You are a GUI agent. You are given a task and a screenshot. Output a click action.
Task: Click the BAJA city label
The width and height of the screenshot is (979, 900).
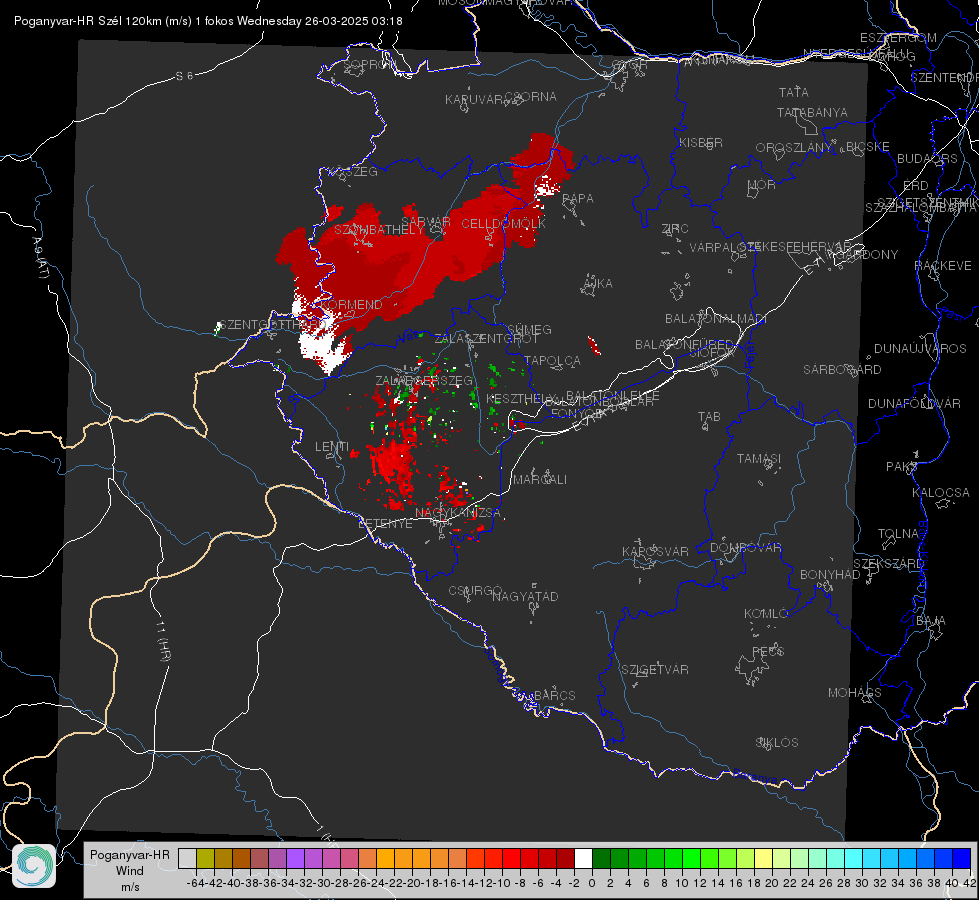click(931, 621)
